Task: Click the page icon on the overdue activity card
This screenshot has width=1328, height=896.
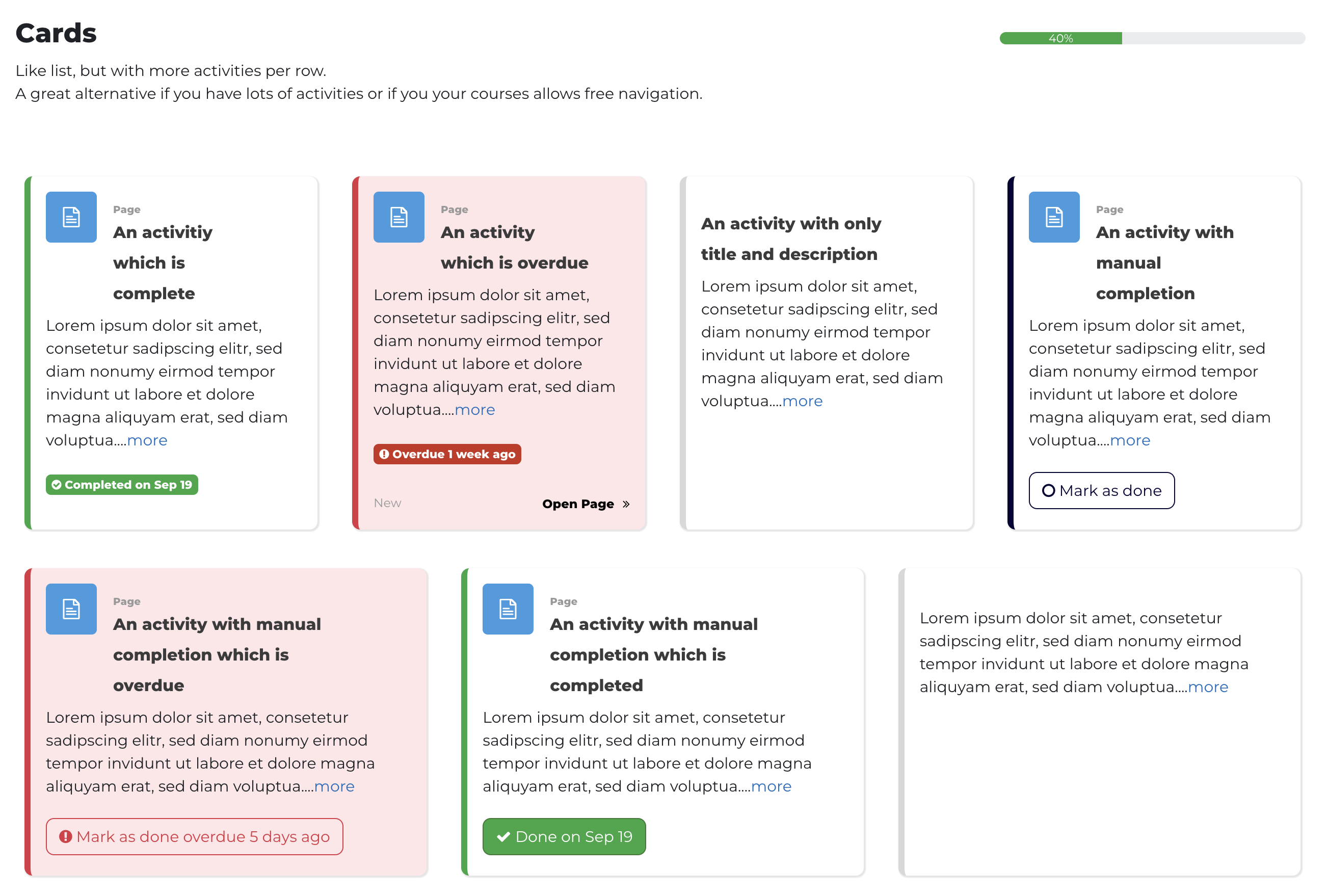Action: [x=399, y=217]
